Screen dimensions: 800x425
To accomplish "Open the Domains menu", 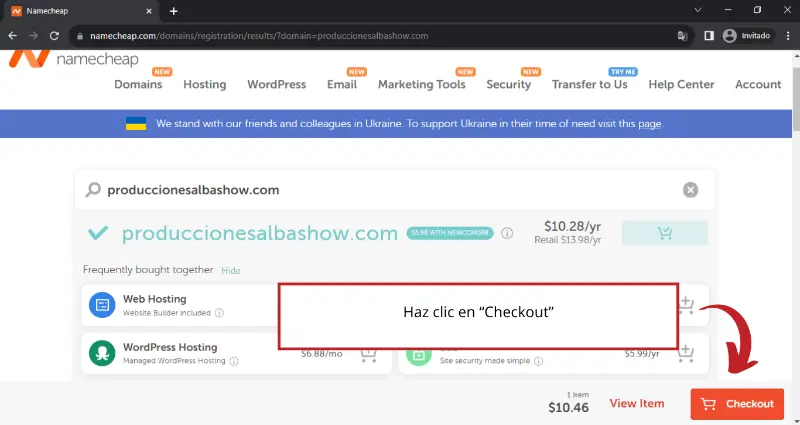I will (138, 84).
